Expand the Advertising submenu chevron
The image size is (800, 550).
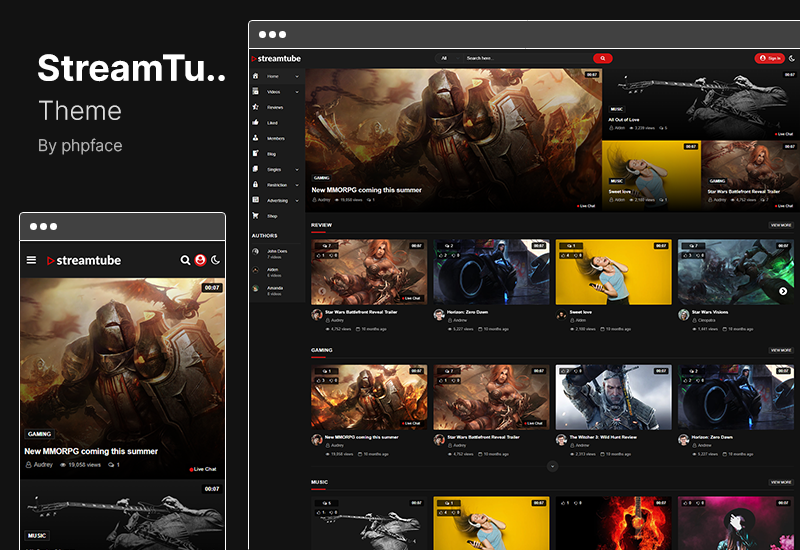(297, 201)
